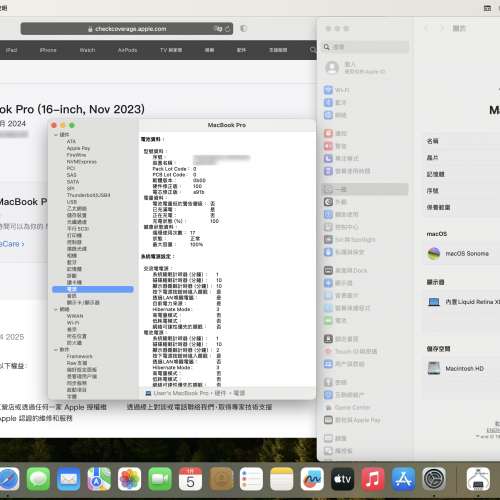Launch Mail from the Dock
500x500 pixels.
click(69, 479)
